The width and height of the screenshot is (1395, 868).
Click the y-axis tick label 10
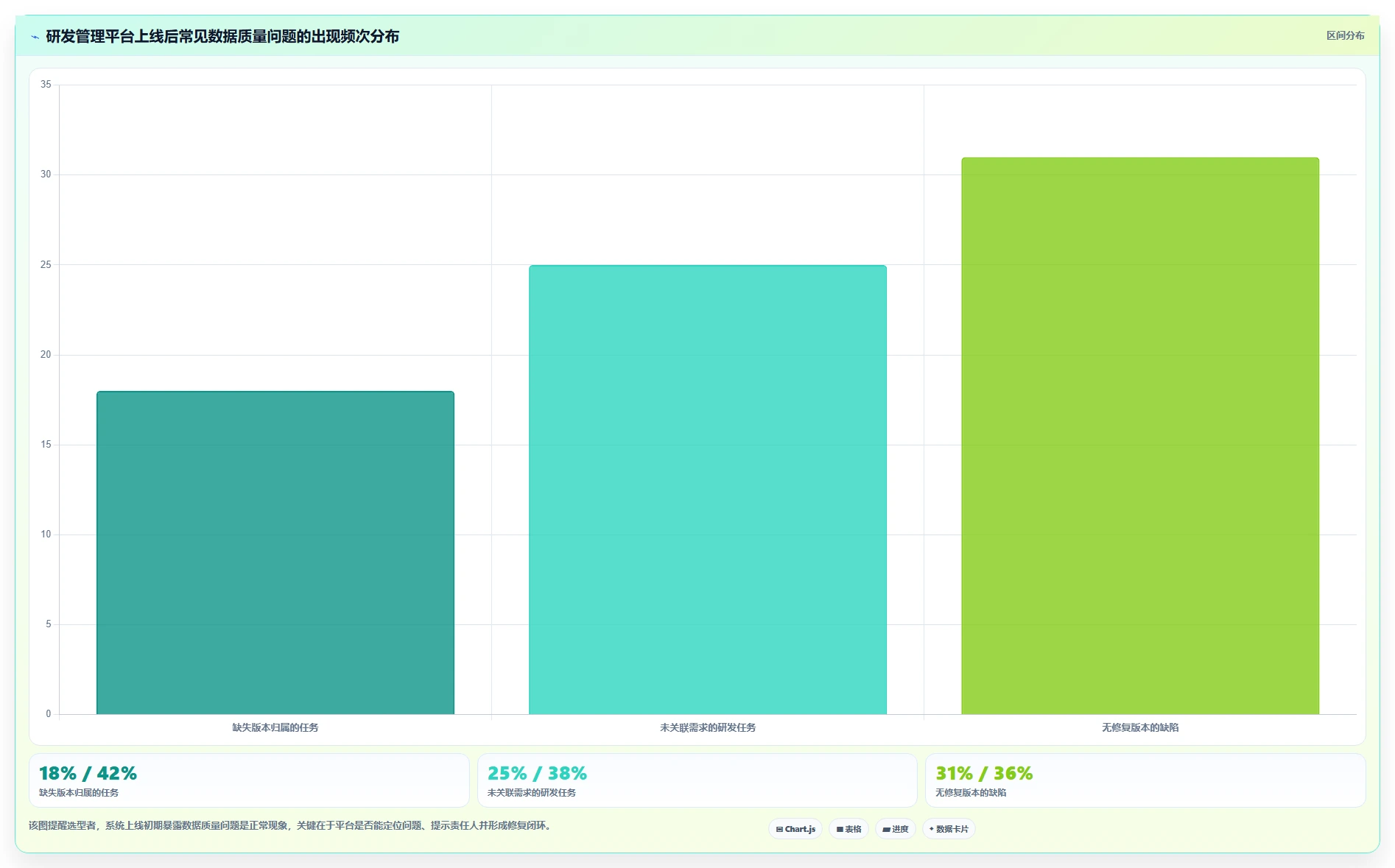pyautogui.click(x=46, y=534)
